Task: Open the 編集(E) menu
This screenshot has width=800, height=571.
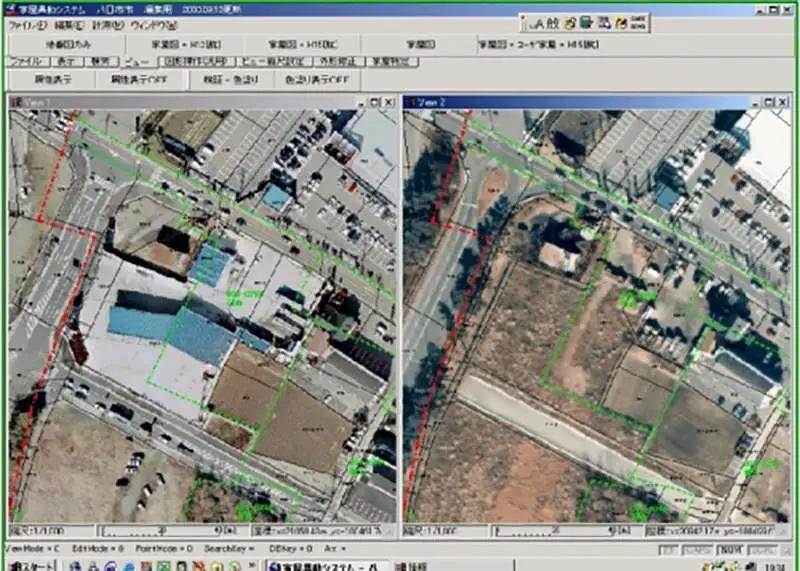Action: (x=69, y=25)
